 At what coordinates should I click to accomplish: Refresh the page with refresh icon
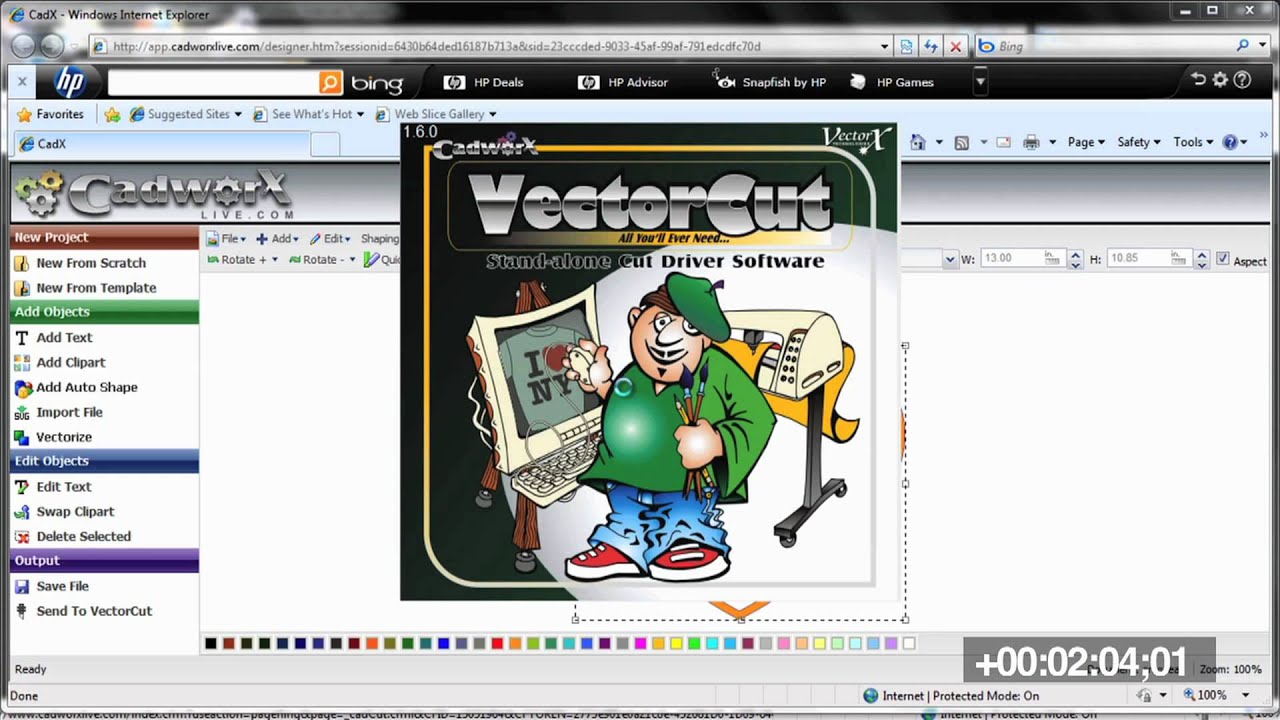point(931,46)
